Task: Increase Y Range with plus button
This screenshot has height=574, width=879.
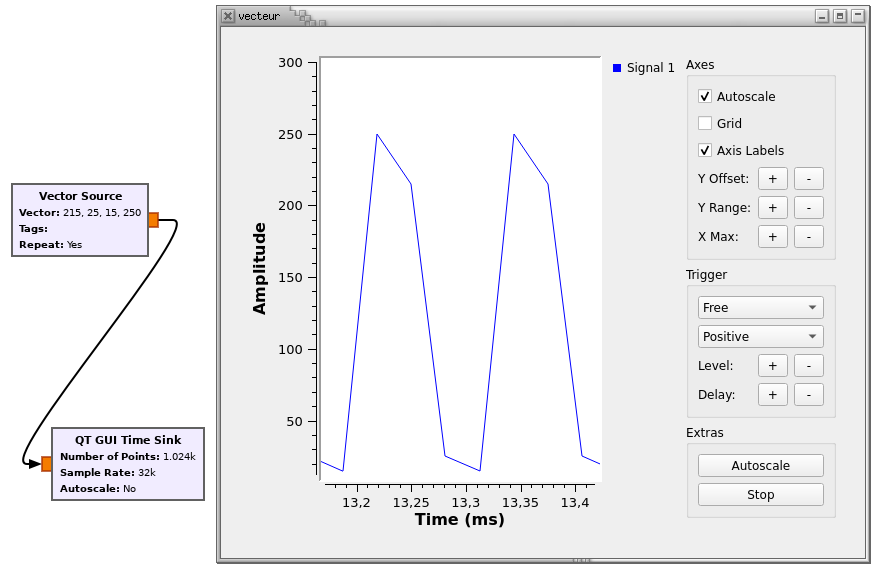Action: pyautogui.click(x=772, y=208)
